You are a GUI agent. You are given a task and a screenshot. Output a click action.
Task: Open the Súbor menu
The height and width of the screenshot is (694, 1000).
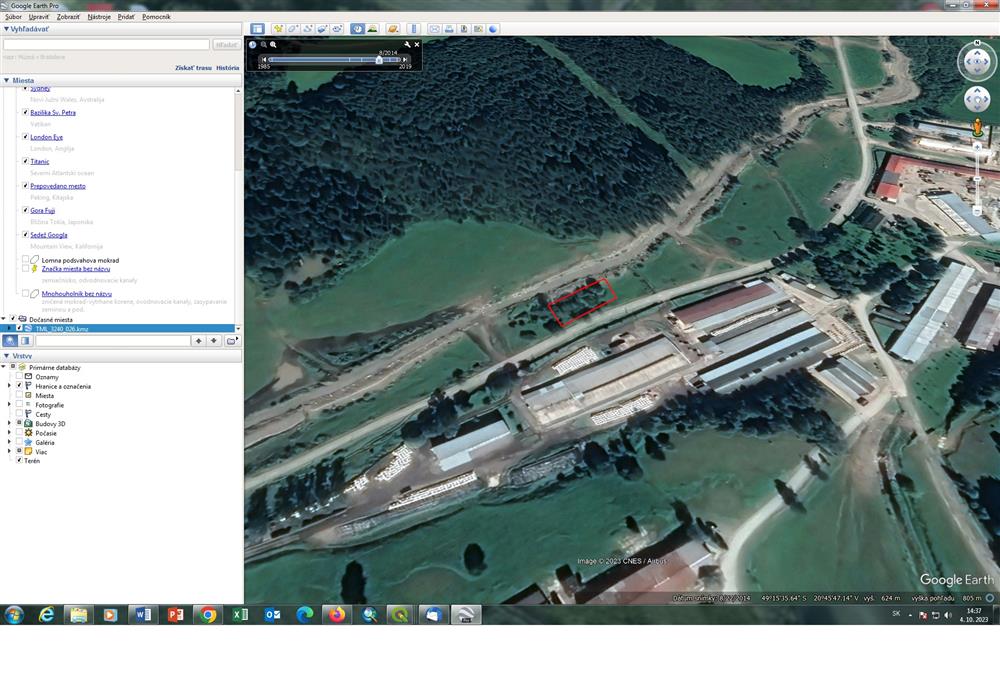[x=13, y=17]
